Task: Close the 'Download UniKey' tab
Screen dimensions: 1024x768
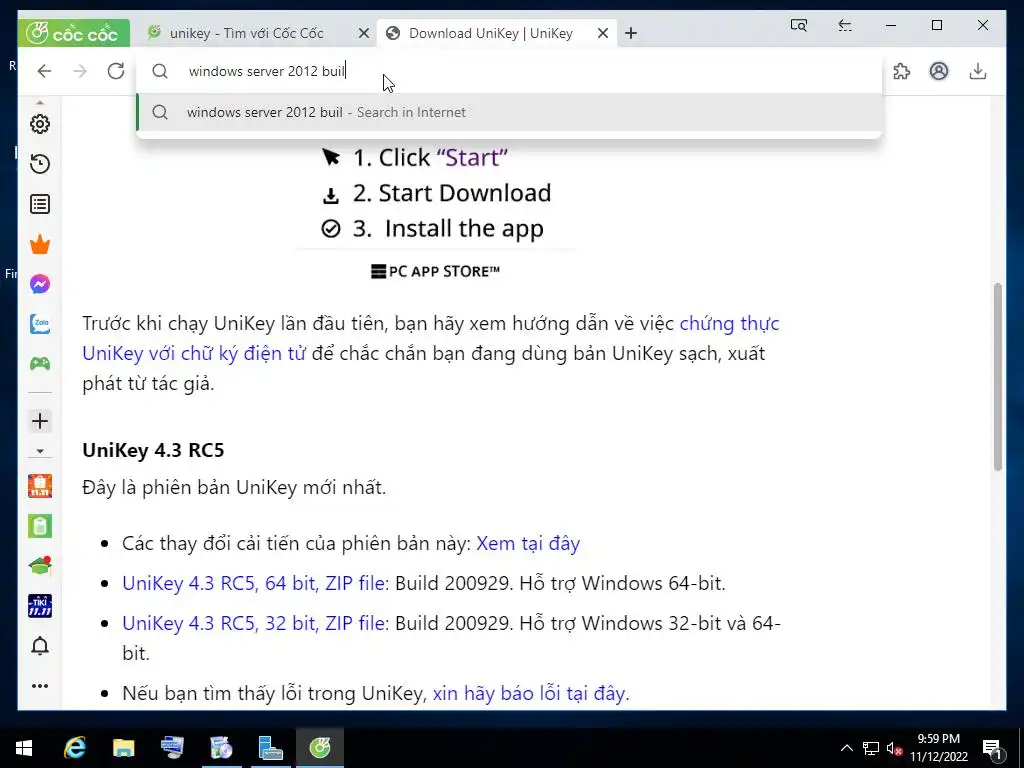Action: [603, 33]
